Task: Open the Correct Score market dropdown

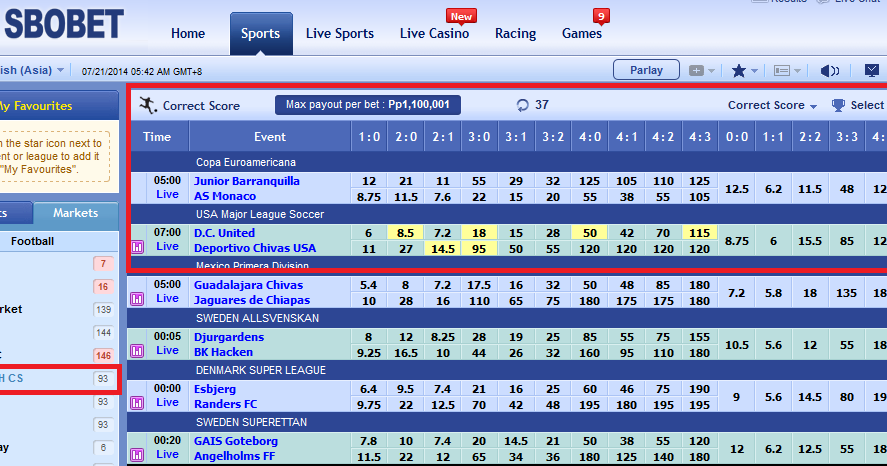Action: pos(772,105)
